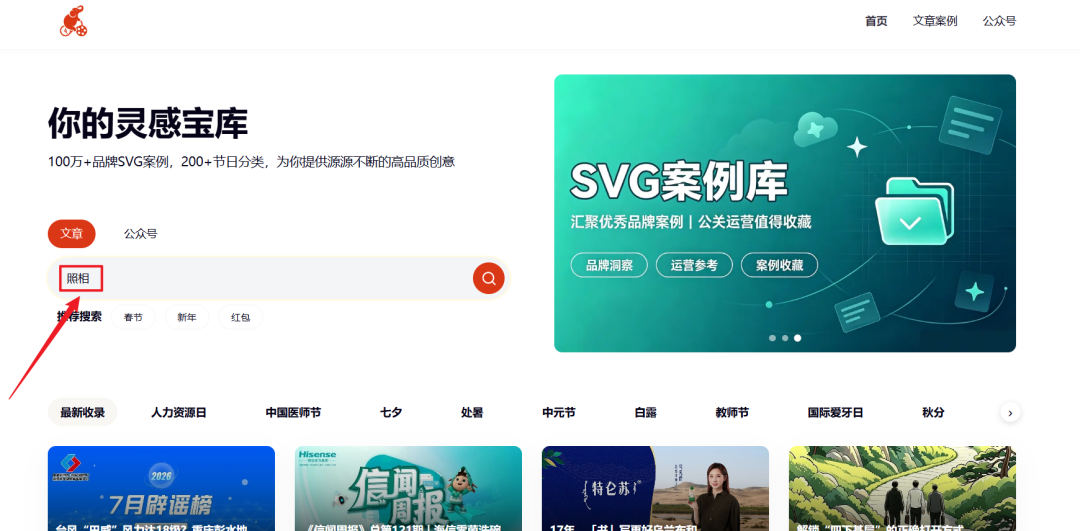
Task: Click the orange search magnifier button
Action: pos(488,278)
